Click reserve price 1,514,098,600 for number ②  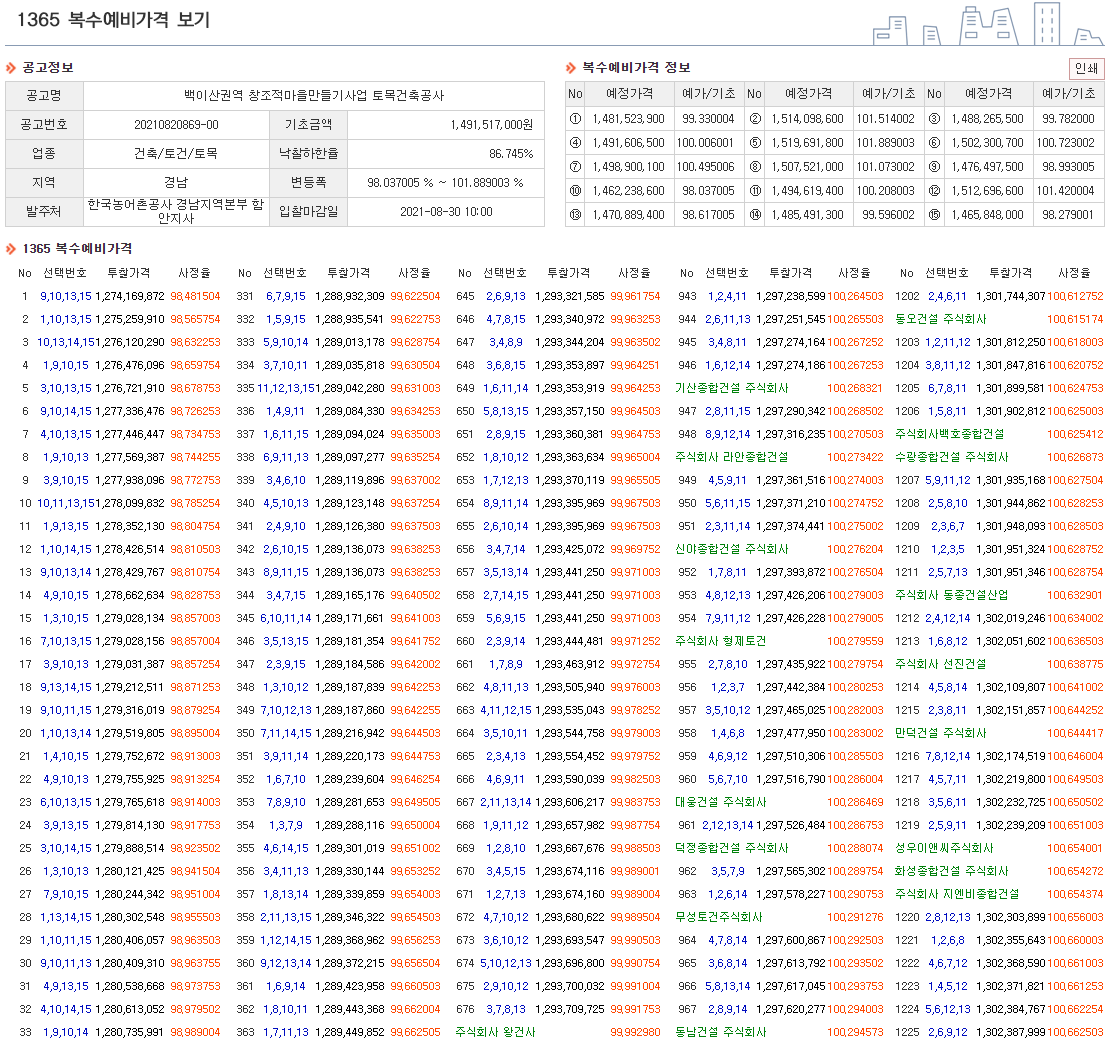tap(808, 119)
